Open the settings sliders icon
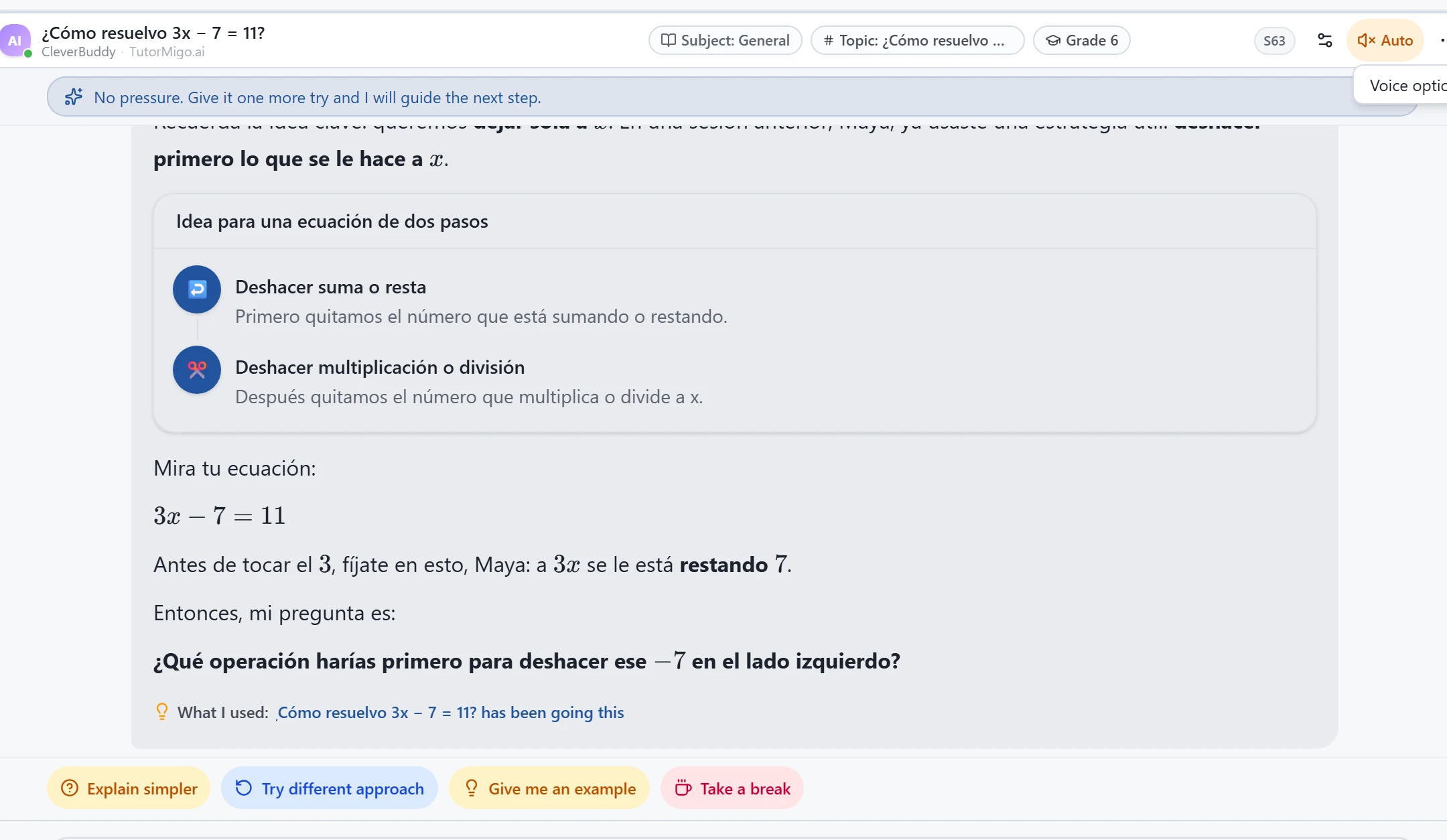The width and height of the screenshot is (1447, 840). tap(1324, 40)
